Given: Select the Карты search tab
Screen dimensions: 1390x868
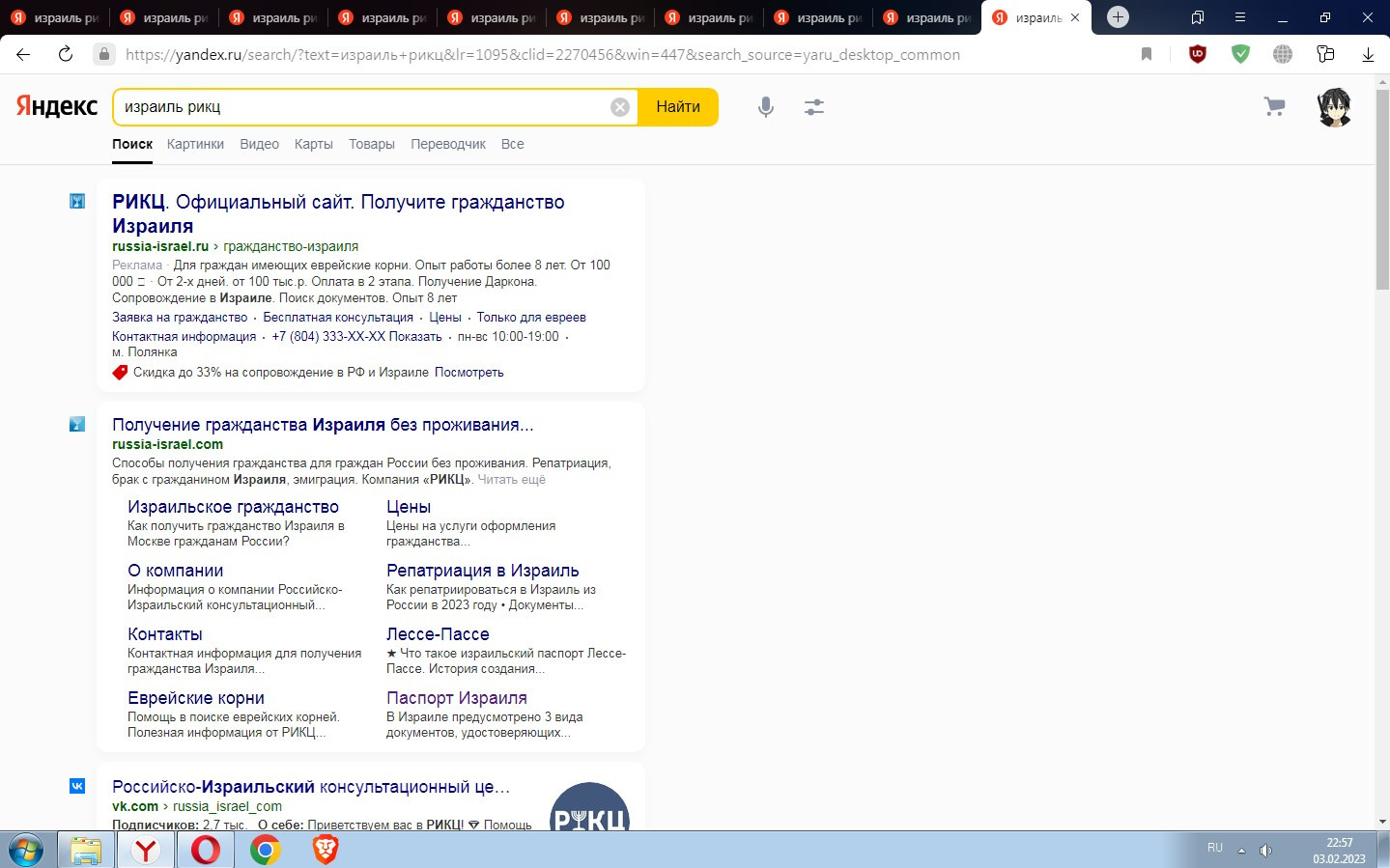Looking at the screenshot, I should point(314,144).
